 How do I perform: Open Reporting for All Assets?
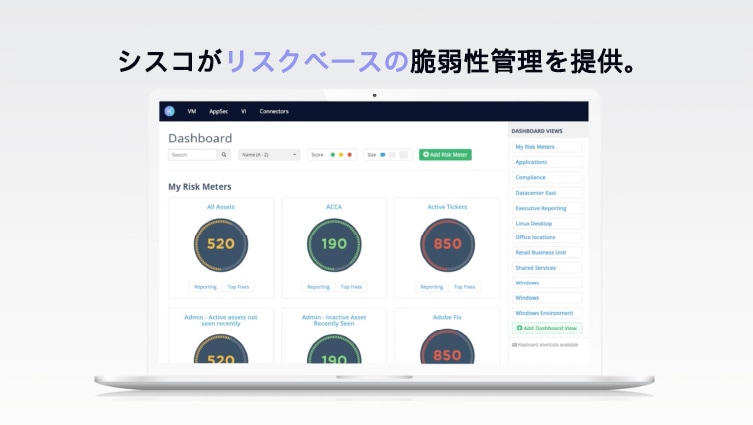[x=206, y=287]
